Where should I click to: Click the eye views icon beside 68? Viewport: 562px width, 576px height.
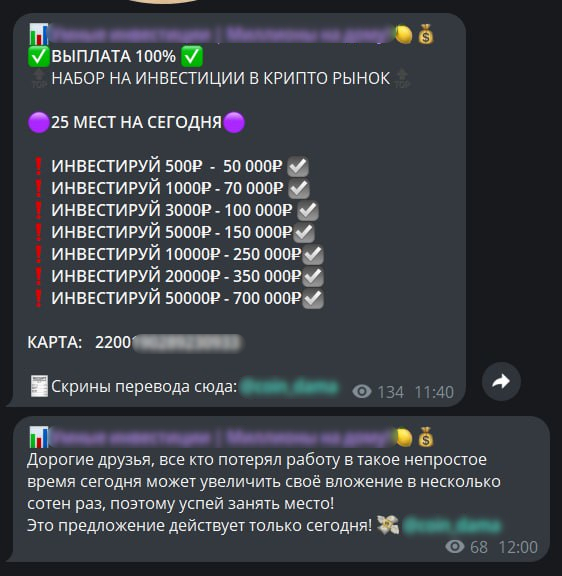tap(455, 547)
